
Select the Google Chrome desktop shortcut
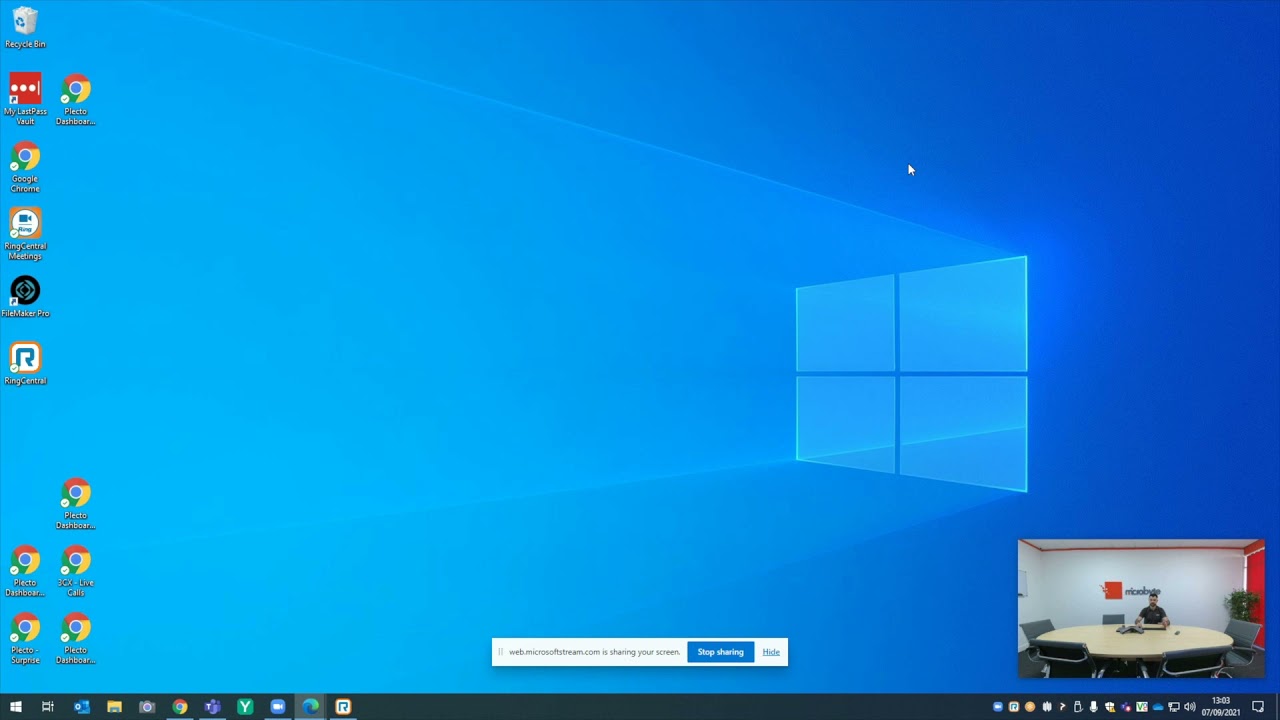pyautogui.click(x=25, y=167)
